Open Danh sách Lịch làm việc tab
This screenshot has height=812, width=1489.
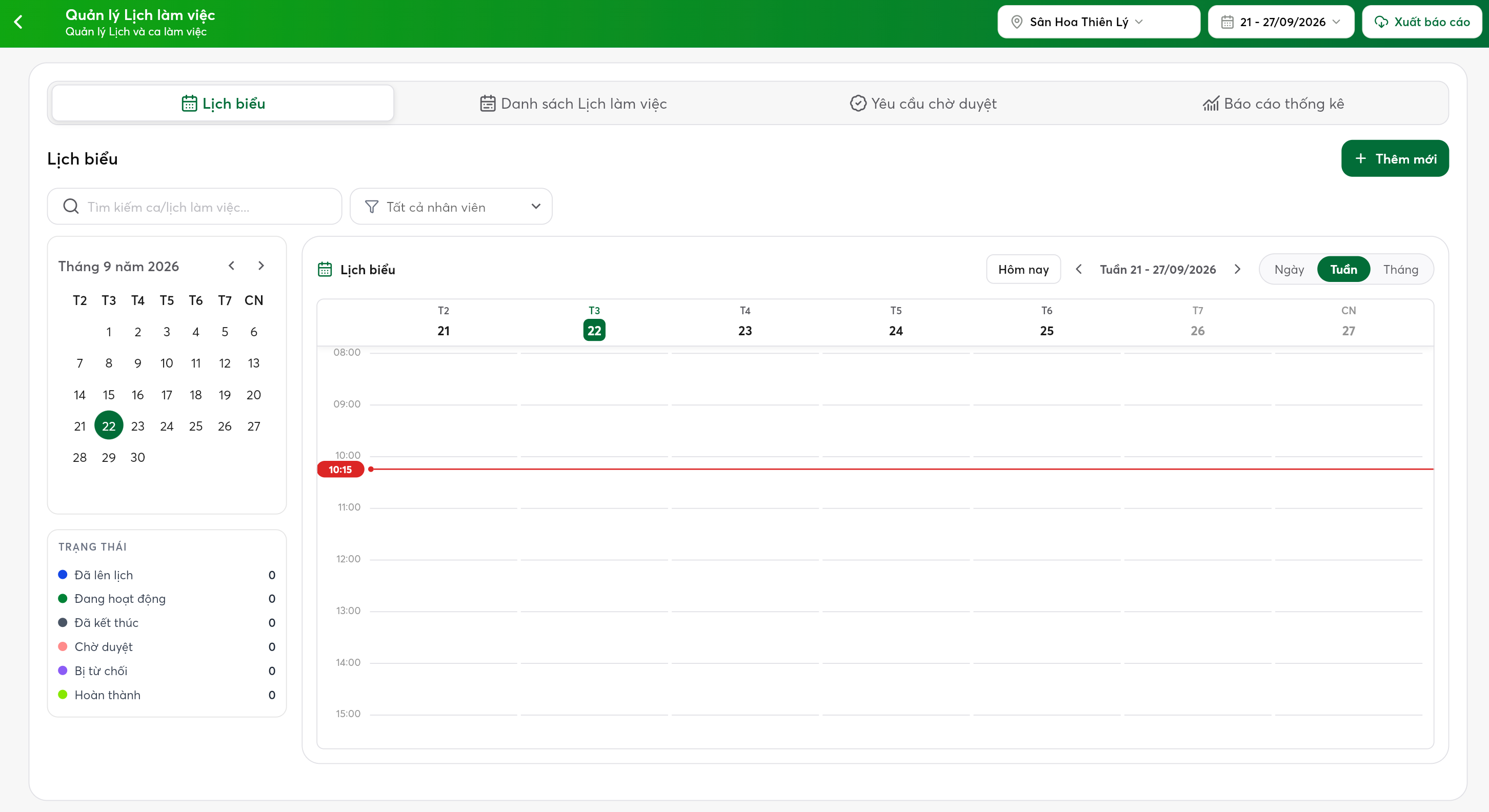[x=573, y=104]
